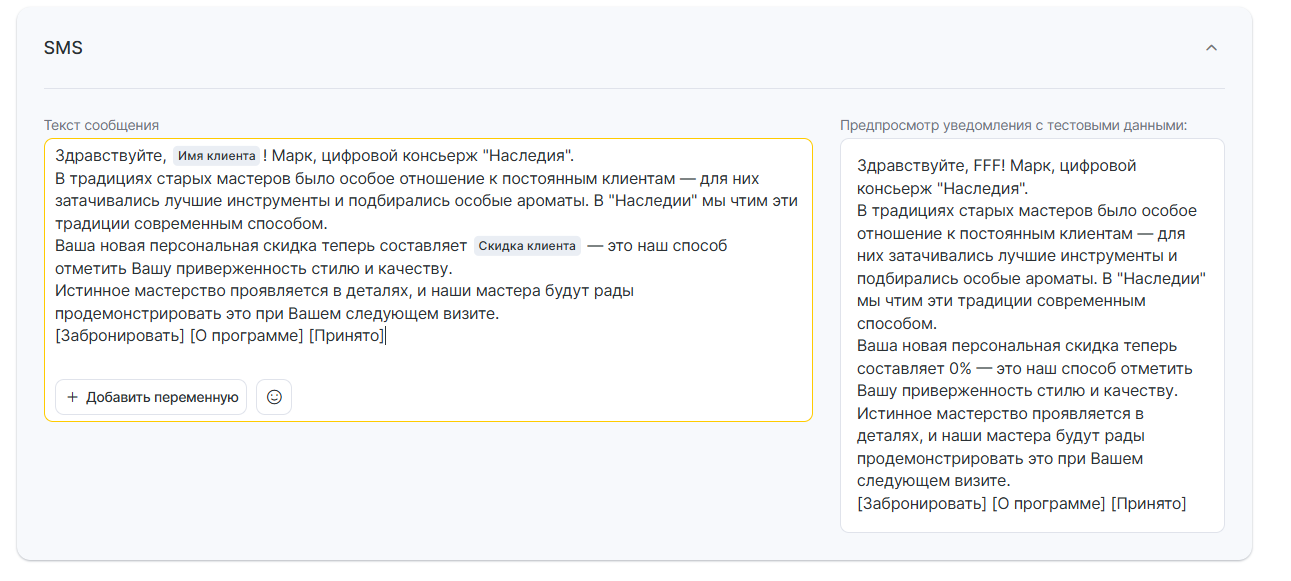This screenshot has width=1291, height=581.
Task: Click [Забронировать] in the preview panel
Action: coord(922,503)
